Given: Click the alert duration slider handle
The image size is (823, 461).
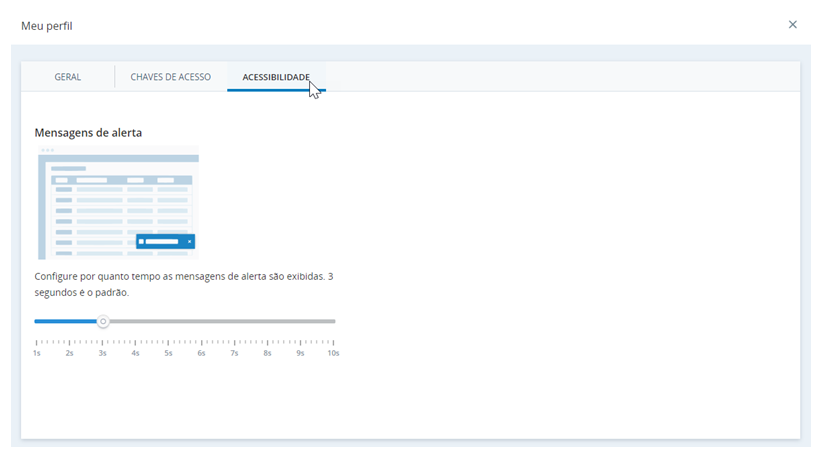Looking at the screenshot, I should (x=103, y=321).
